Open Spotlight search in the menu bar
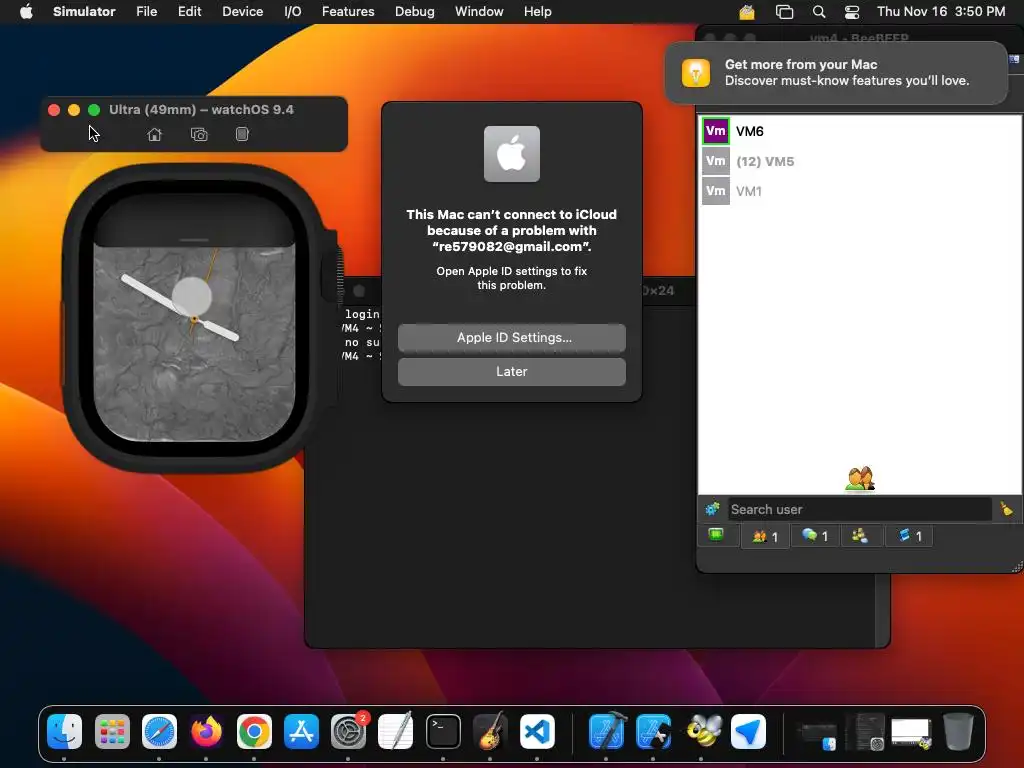The height and width of the screenshot is (768, 1024). 819,12
